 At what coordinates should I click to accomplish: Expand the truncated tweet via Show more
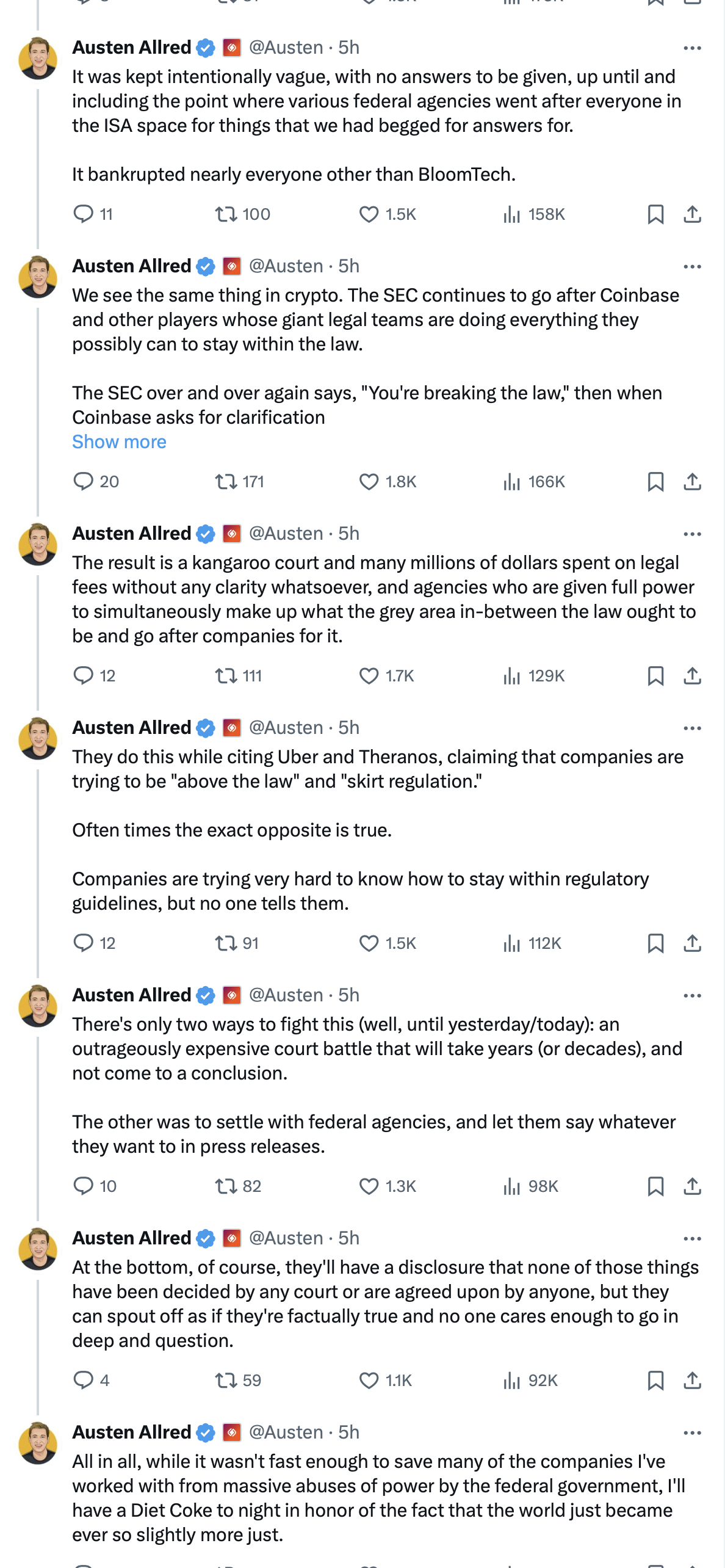coord(119,441)
